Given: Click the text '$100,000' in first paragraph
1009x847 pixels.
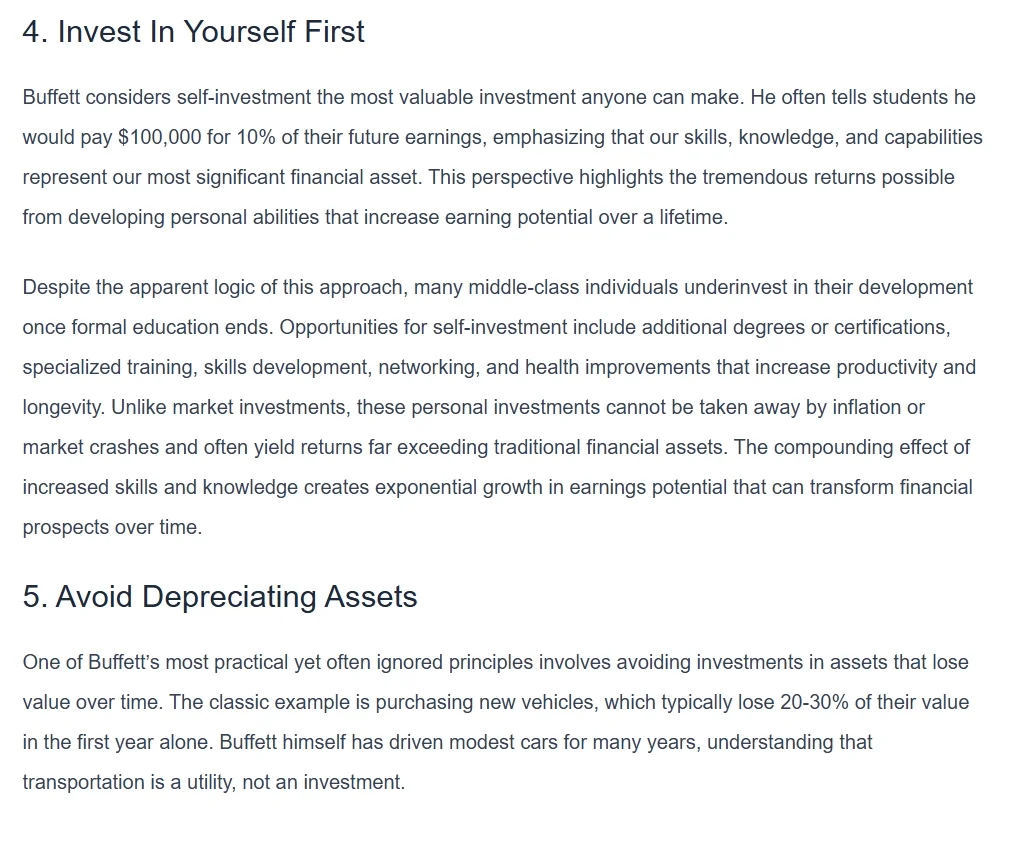Looking at the screenshot, I should [x=160, y=137].
